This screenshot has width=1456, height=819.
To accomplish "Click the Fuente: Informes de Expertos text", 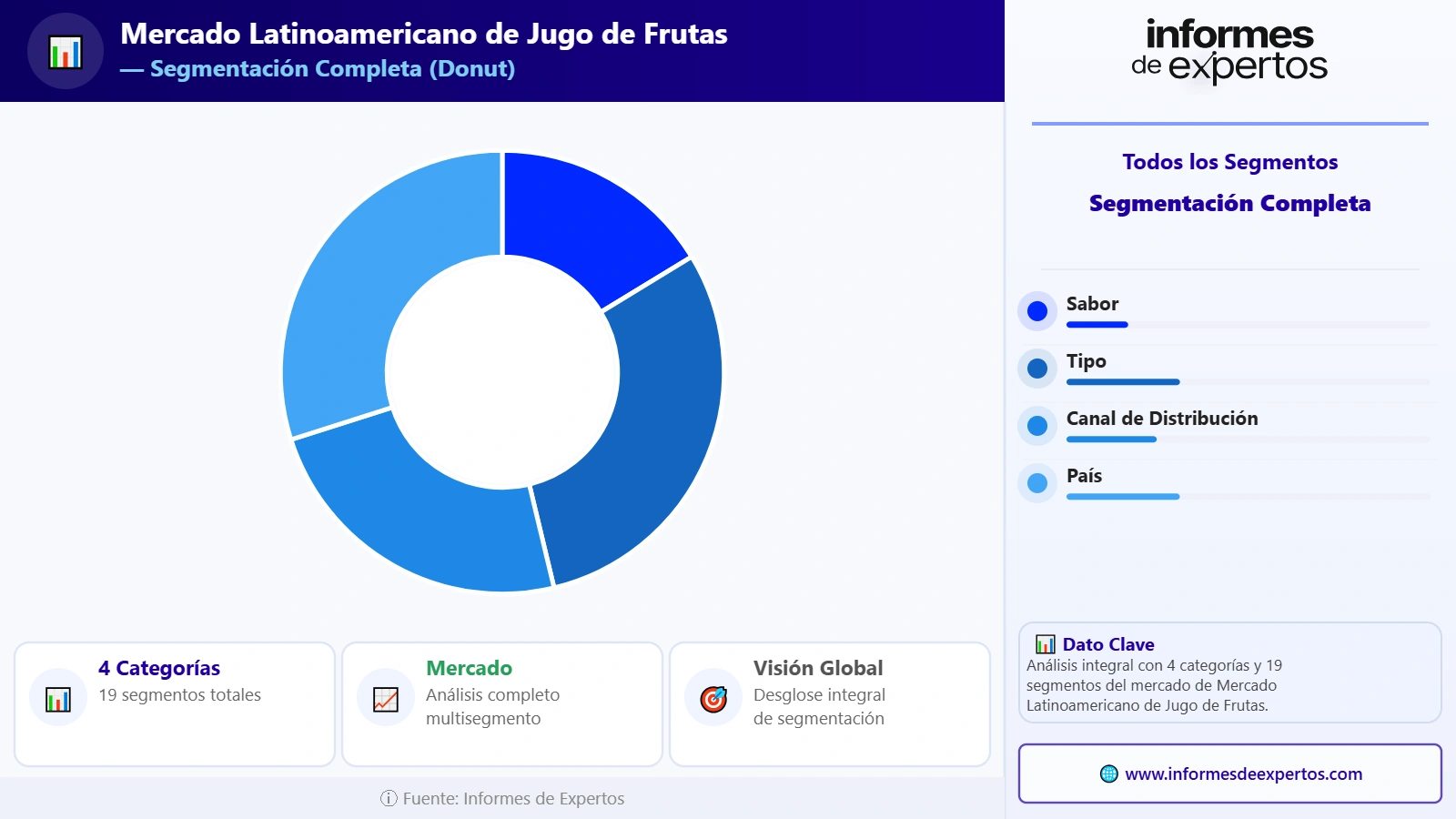I will coord(513,798).
